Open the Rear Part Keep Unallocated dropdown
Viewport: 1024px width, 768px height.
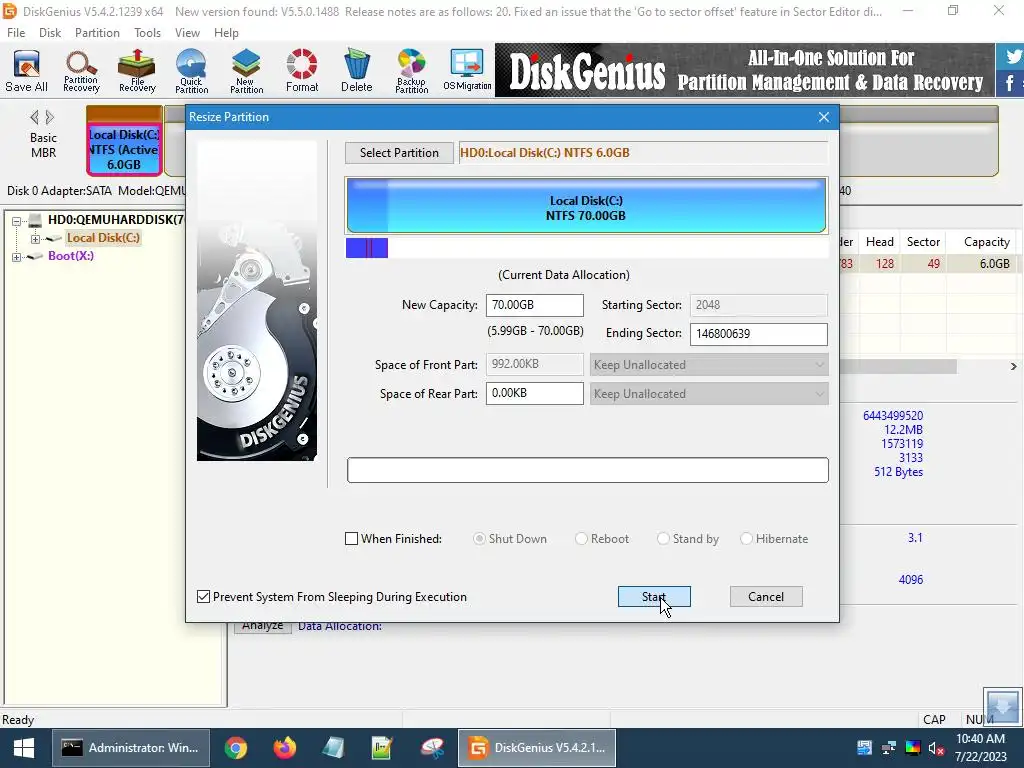[x=709, y=394]
